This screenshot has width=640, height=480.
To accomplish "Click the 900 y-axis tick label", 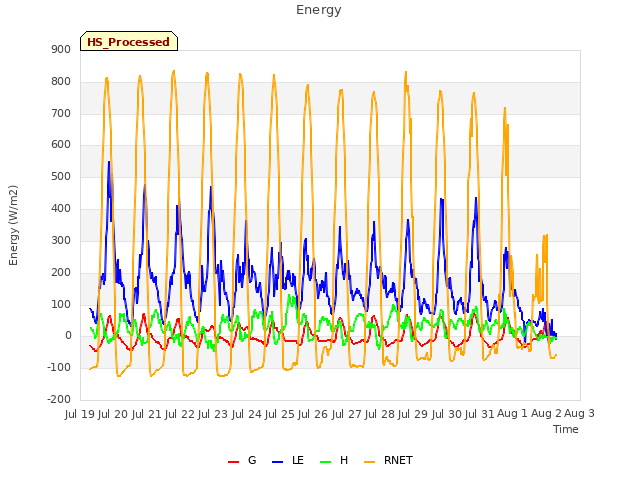I will pos(61,50).
